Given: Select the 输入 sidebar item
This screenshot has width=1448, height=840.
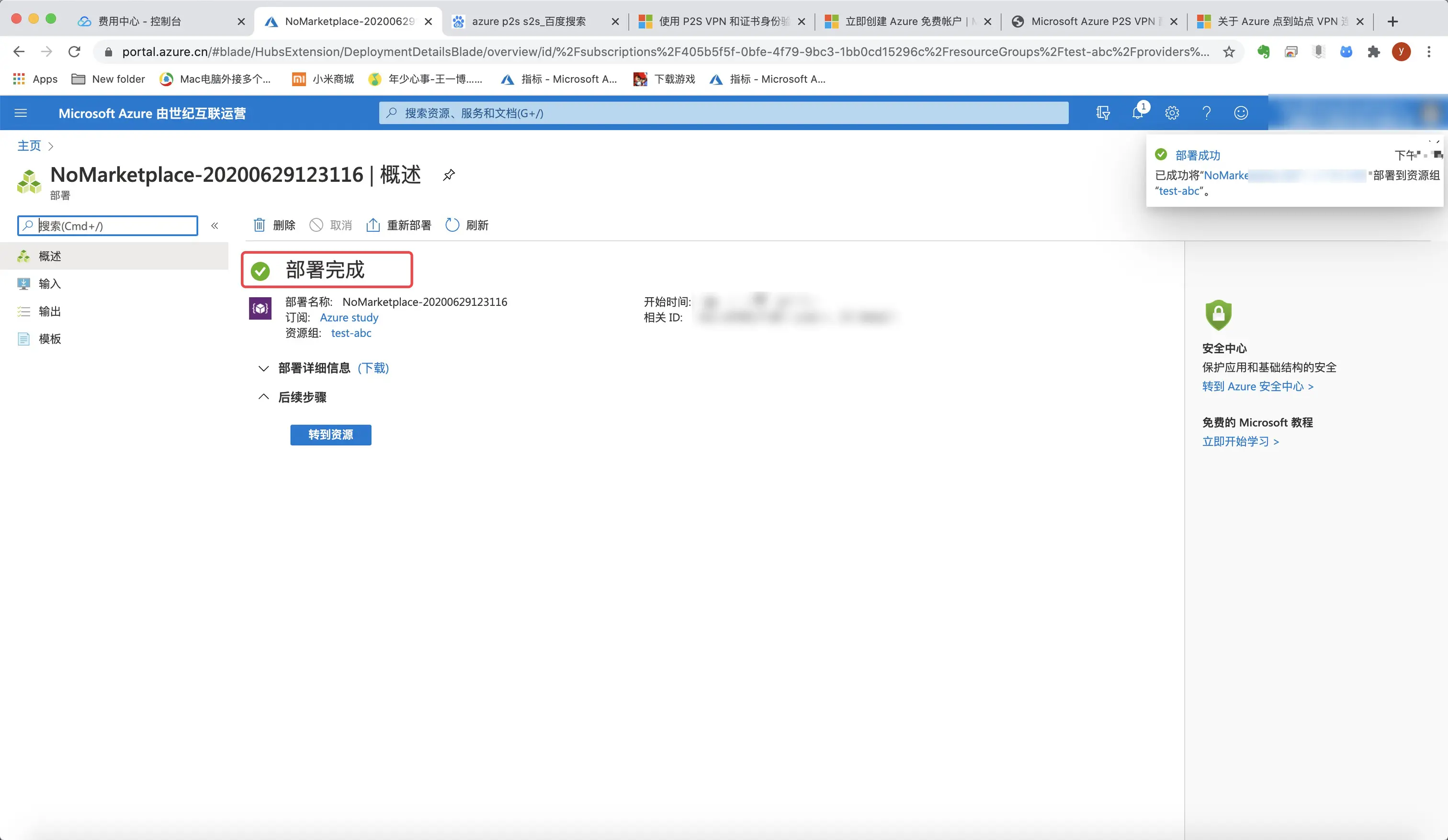Looking at the screenshot, I should tap(49, 284).
